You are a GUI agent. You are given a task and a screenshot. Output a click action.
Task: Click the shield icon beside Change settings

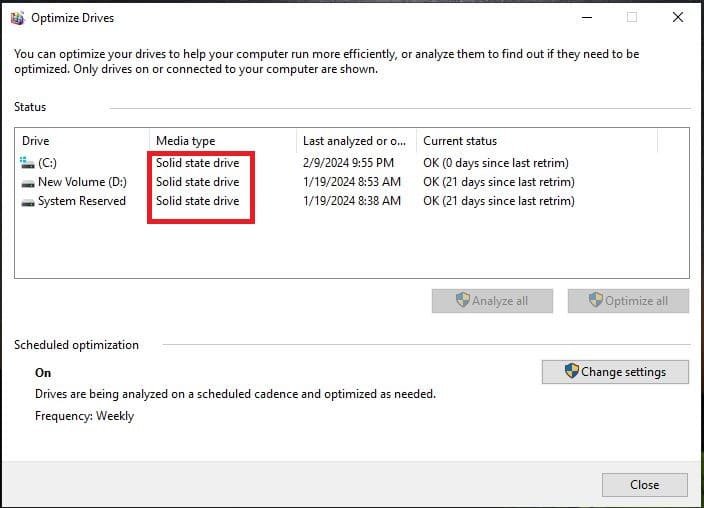[x=571, y=371]
